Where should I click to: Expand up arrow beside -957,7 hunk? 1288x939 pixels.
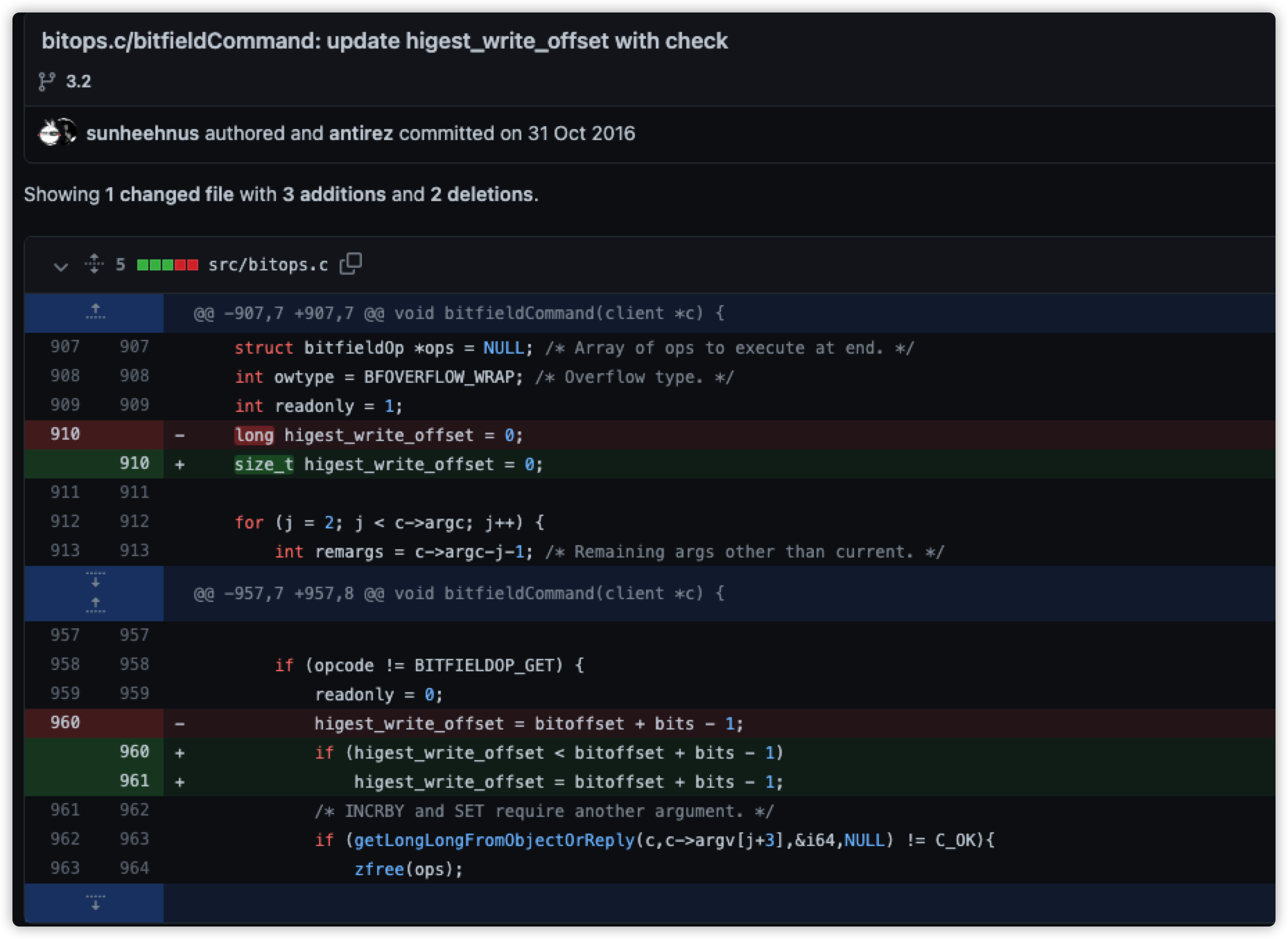pos(95,605)
